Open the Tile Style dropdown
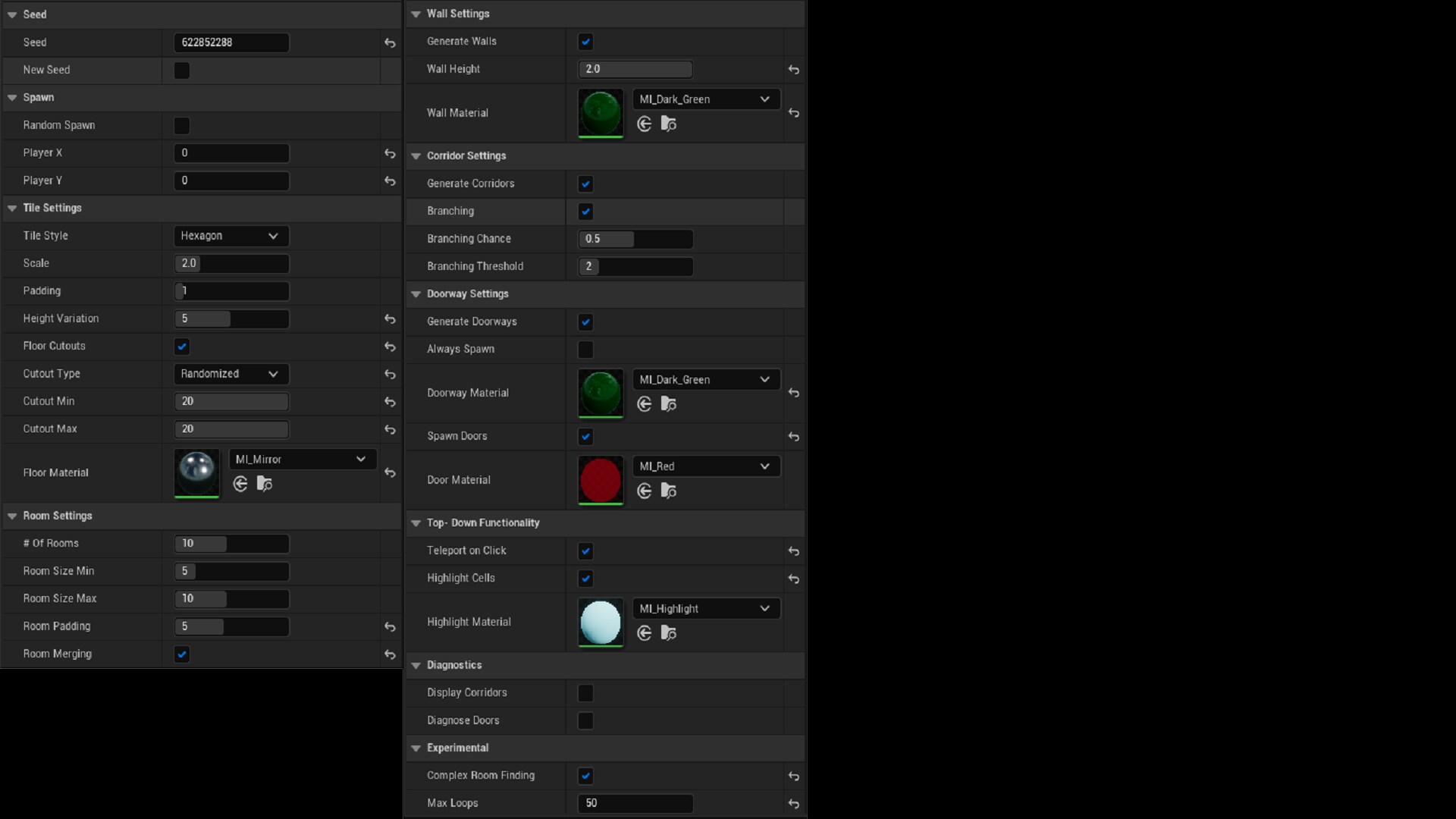The width and height of the screenshot is (1456, 819). 231,236
